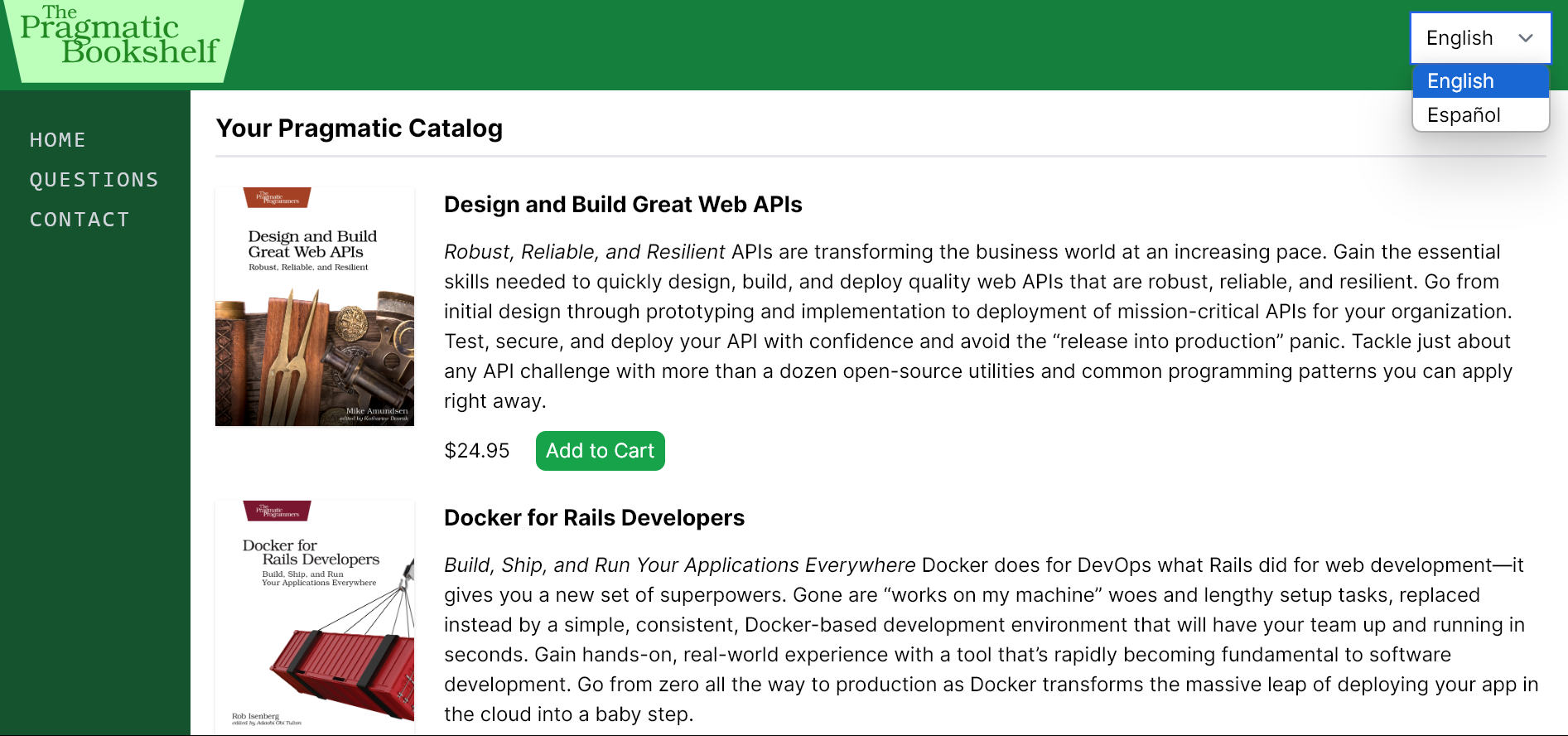Click the $24.95 price label

tap(477, 451)
